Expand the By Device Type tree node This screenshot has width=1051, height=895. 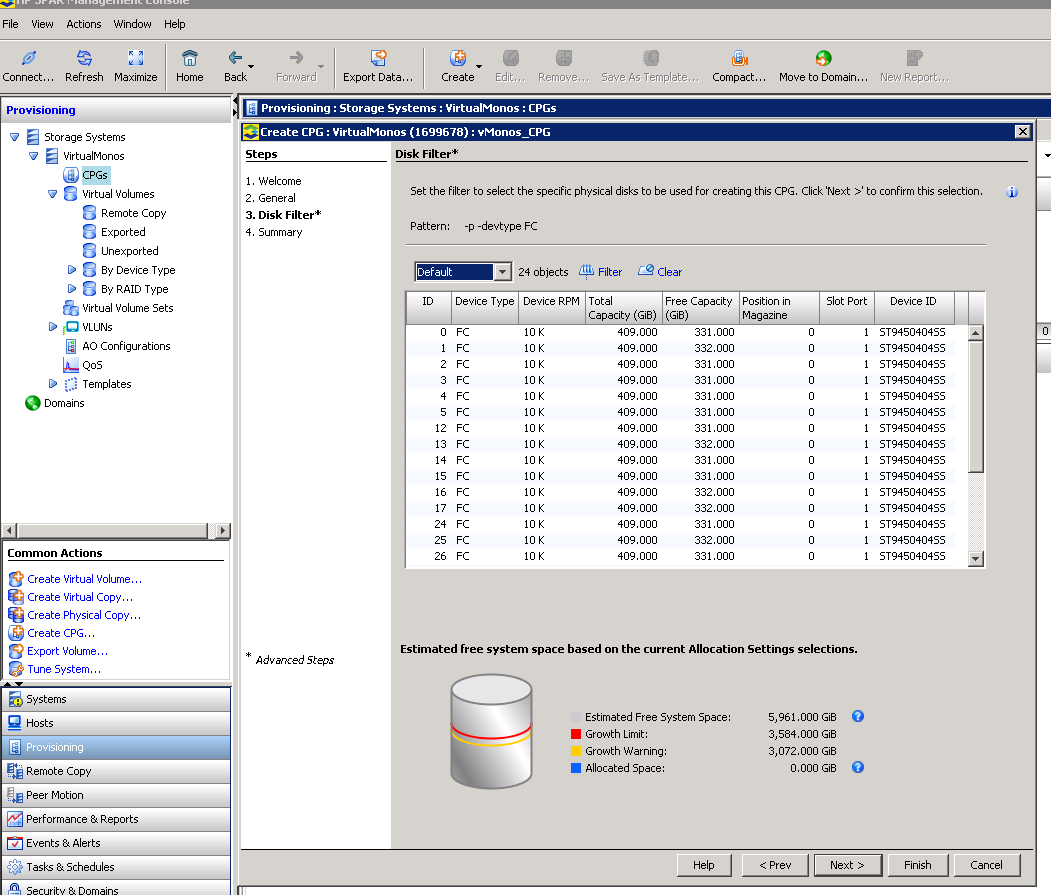(70, 269)
